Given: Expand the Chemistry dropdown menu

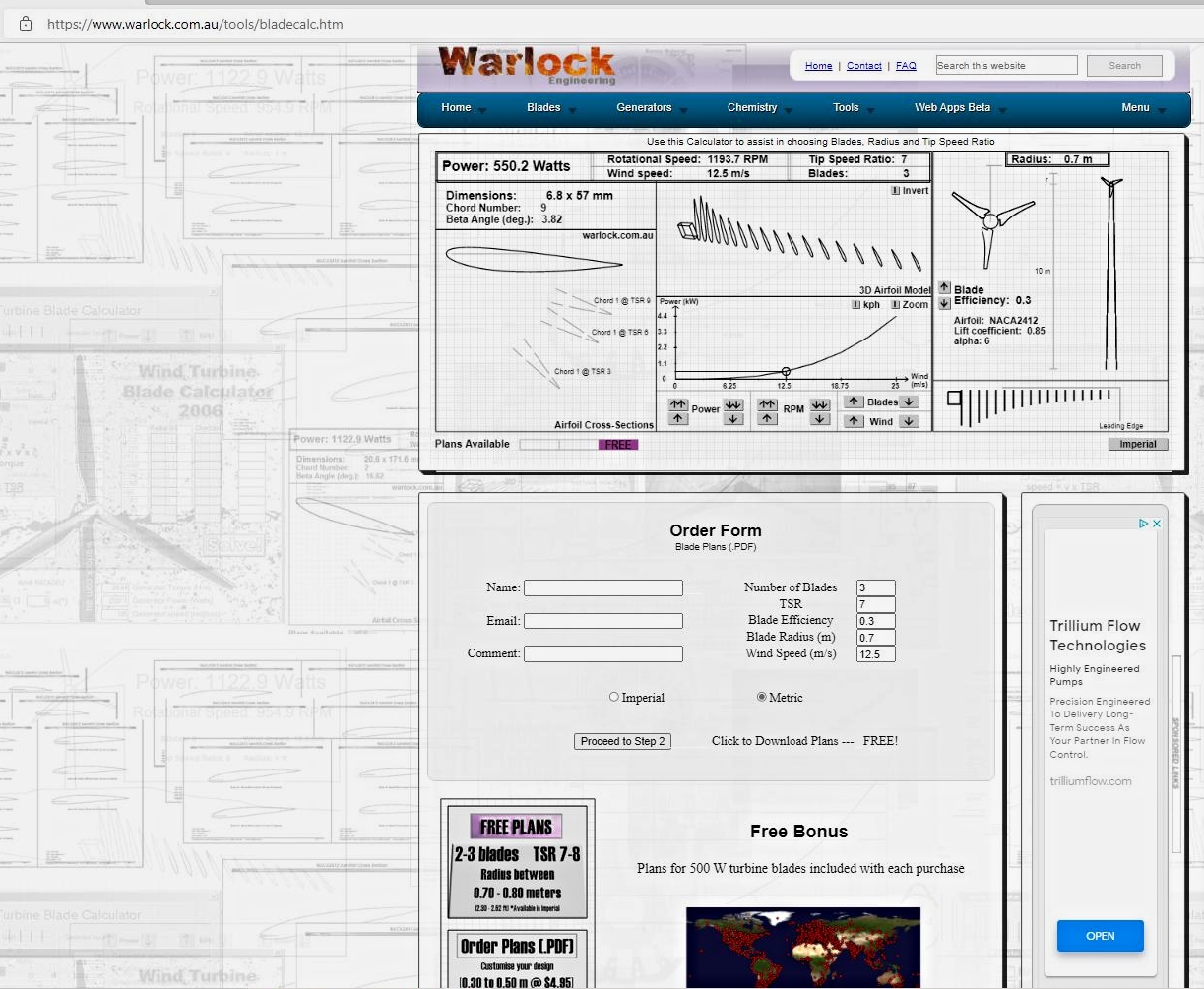Looking at the screenshot, I should (x=760, y=108).
